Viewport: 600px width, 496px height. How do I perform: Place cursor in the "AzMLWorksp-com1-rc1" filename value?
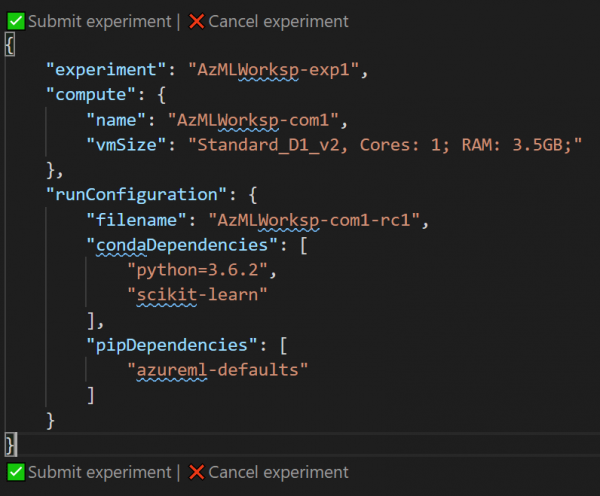[315, 218]
